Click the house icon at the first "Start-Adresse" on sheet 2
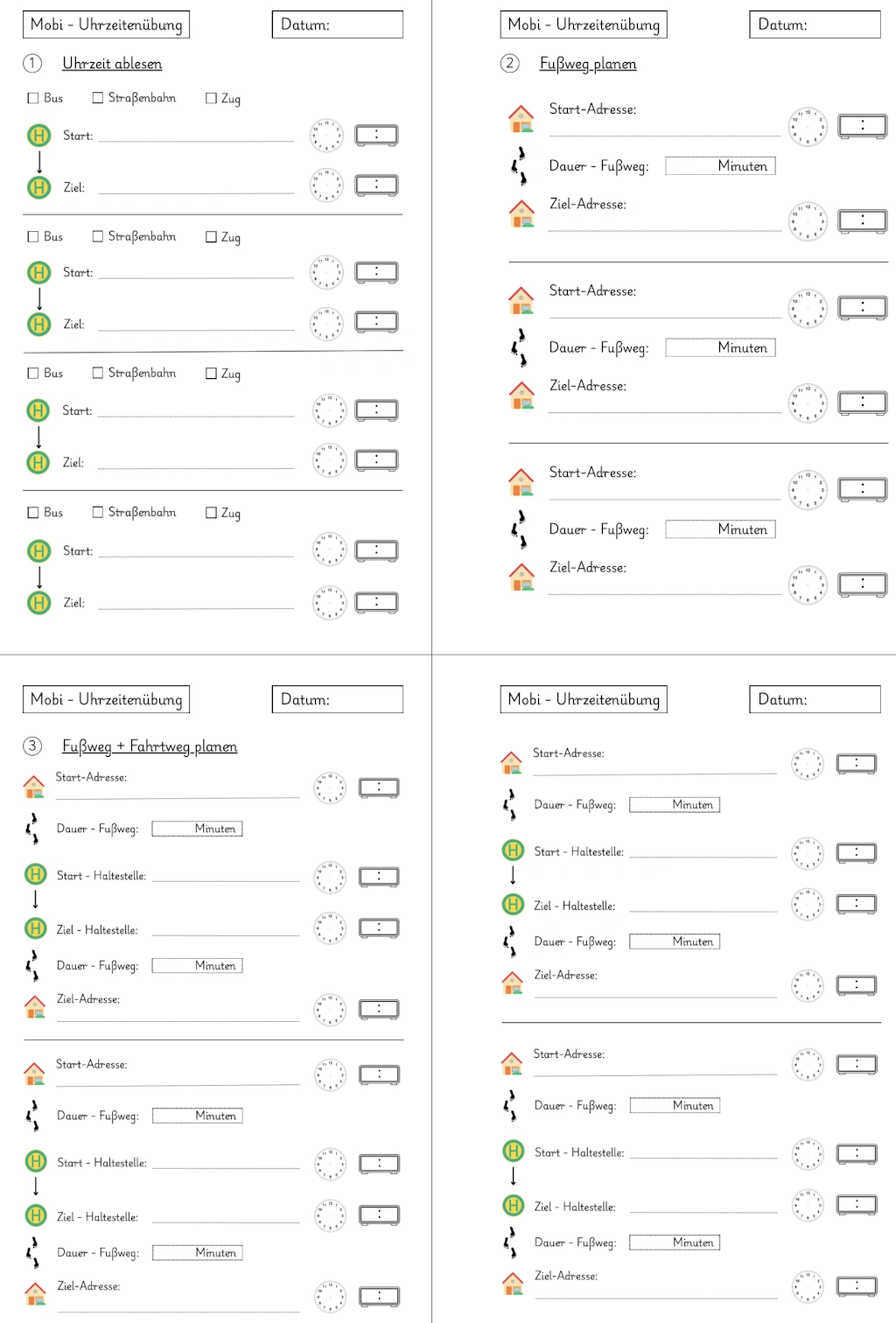This screenshot has height=1323, width=896. [x=521, y=118]
